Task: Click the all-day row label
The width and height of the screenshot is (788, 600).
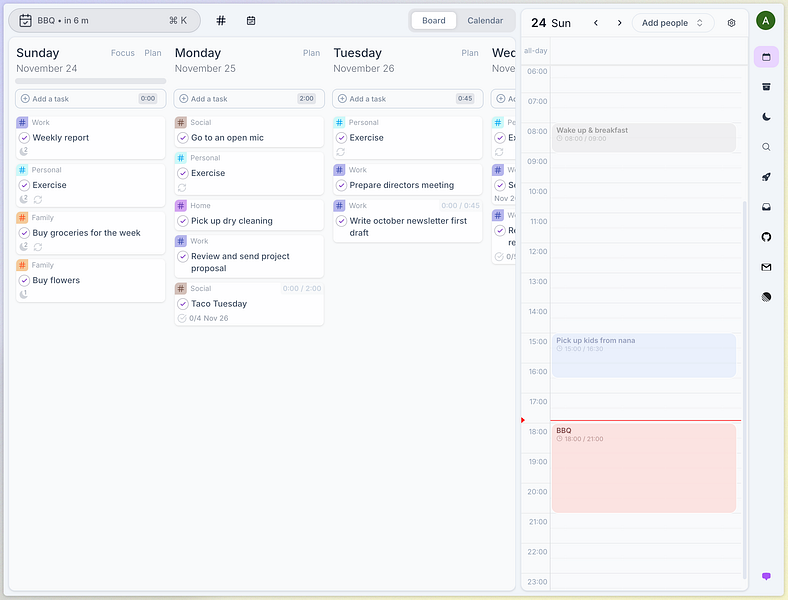Action: (x=535, y=51)
